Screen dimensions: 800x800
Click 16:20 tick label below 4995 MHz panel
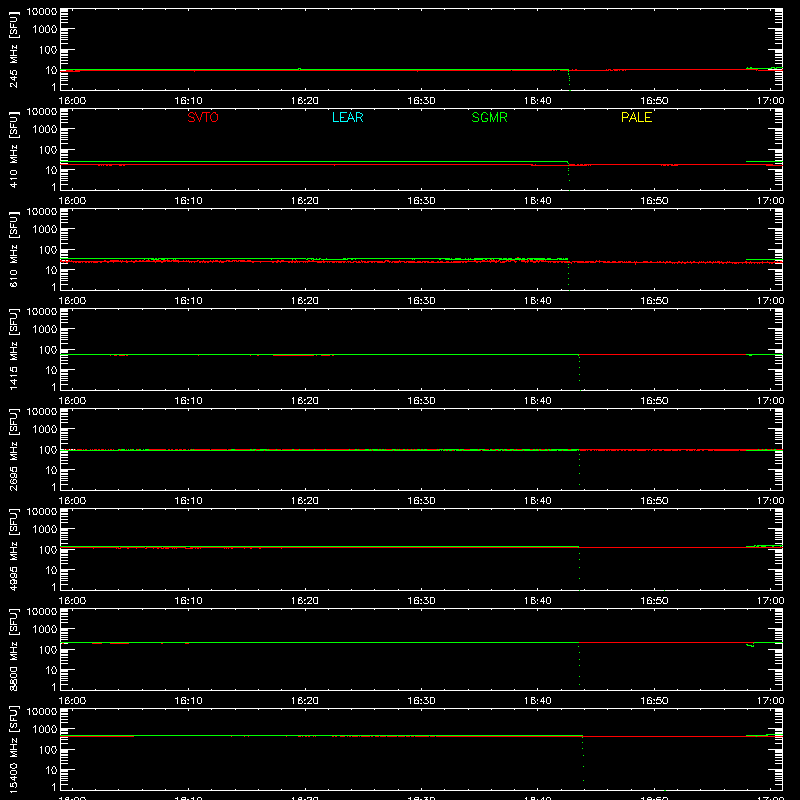coord(305,601)
